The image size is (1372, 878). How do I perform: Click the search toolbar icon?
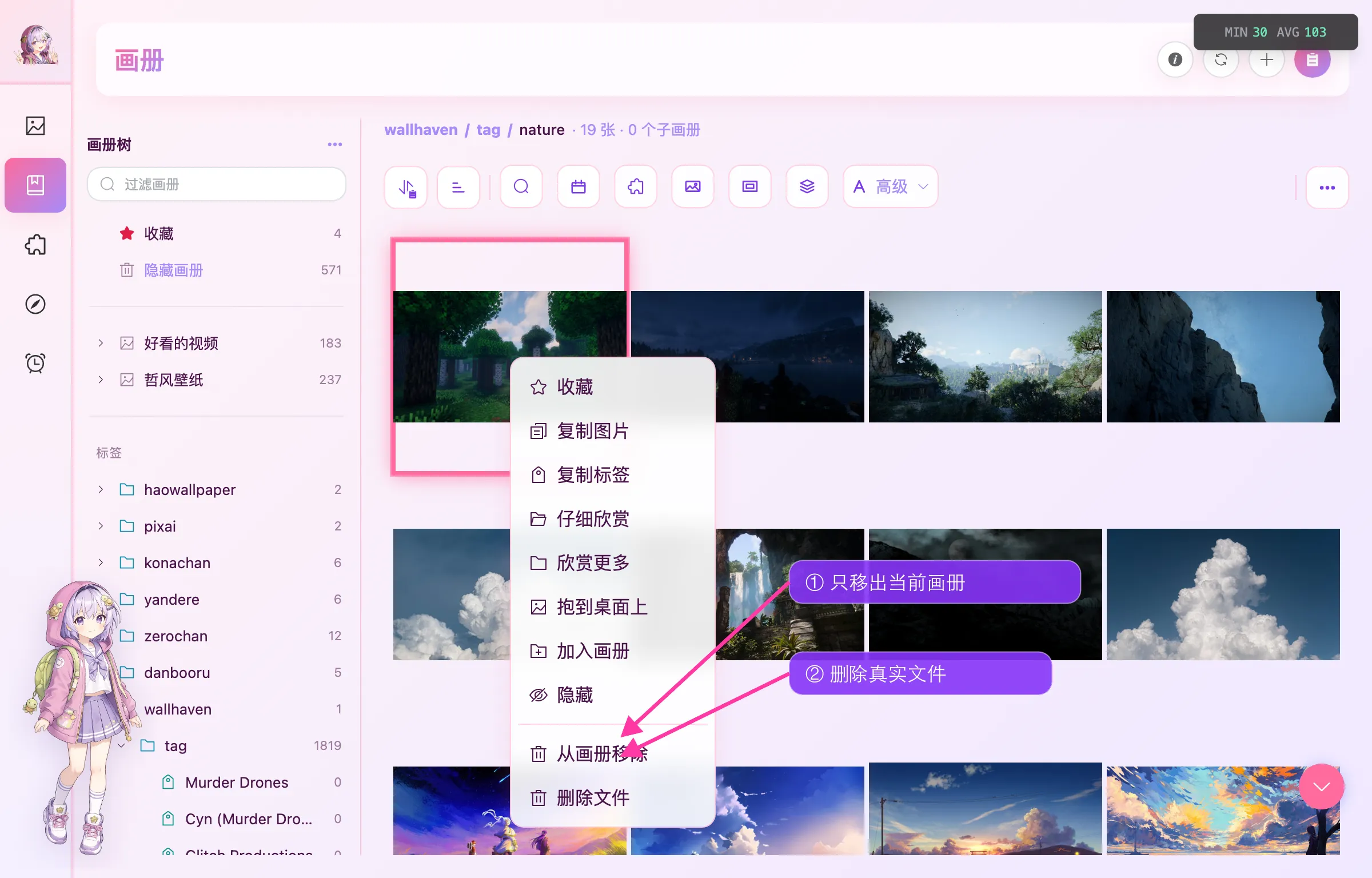pyautogui.click(x=521, y=187)
